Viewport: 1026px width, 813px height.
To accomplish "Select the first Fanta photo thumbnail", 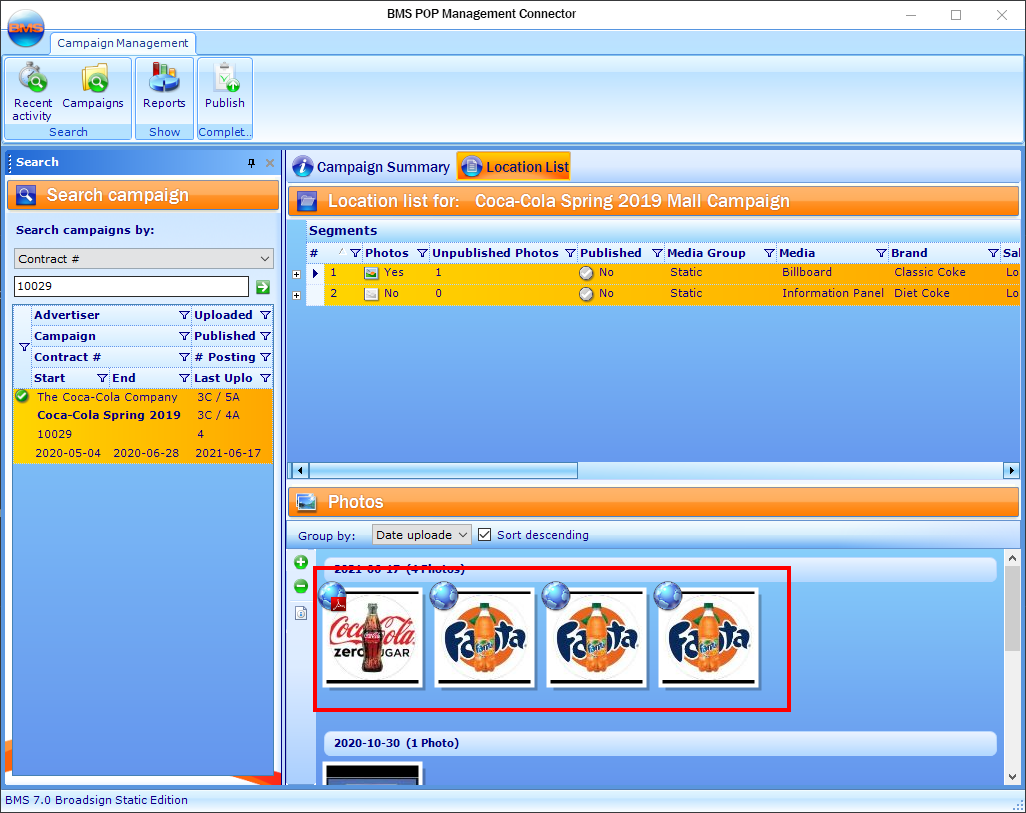I will [x=484, y=638].
